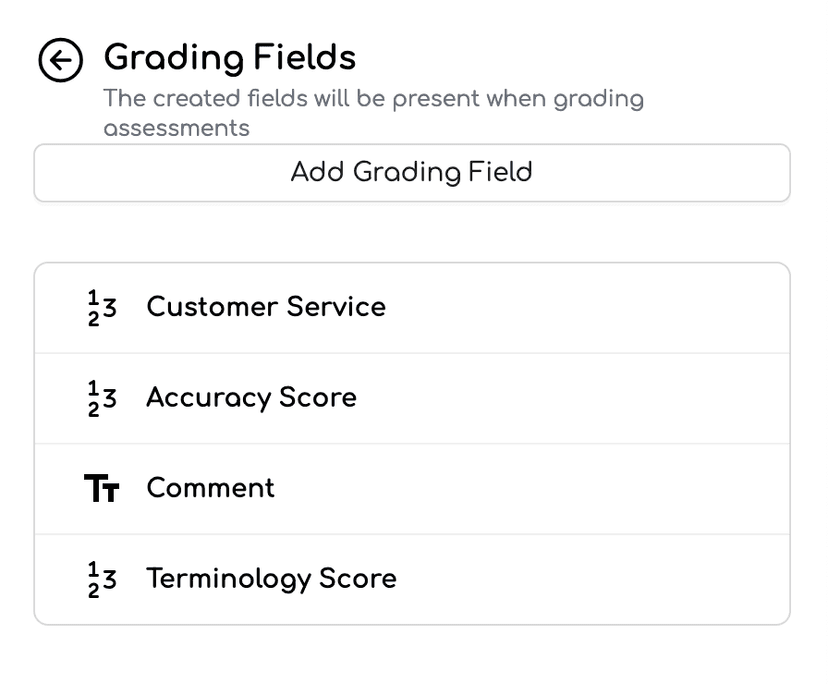Image resolution: width=828 pixels, height=684 pixels.
Task: Open the Customer Service grading field
Action: coord(412,308)
